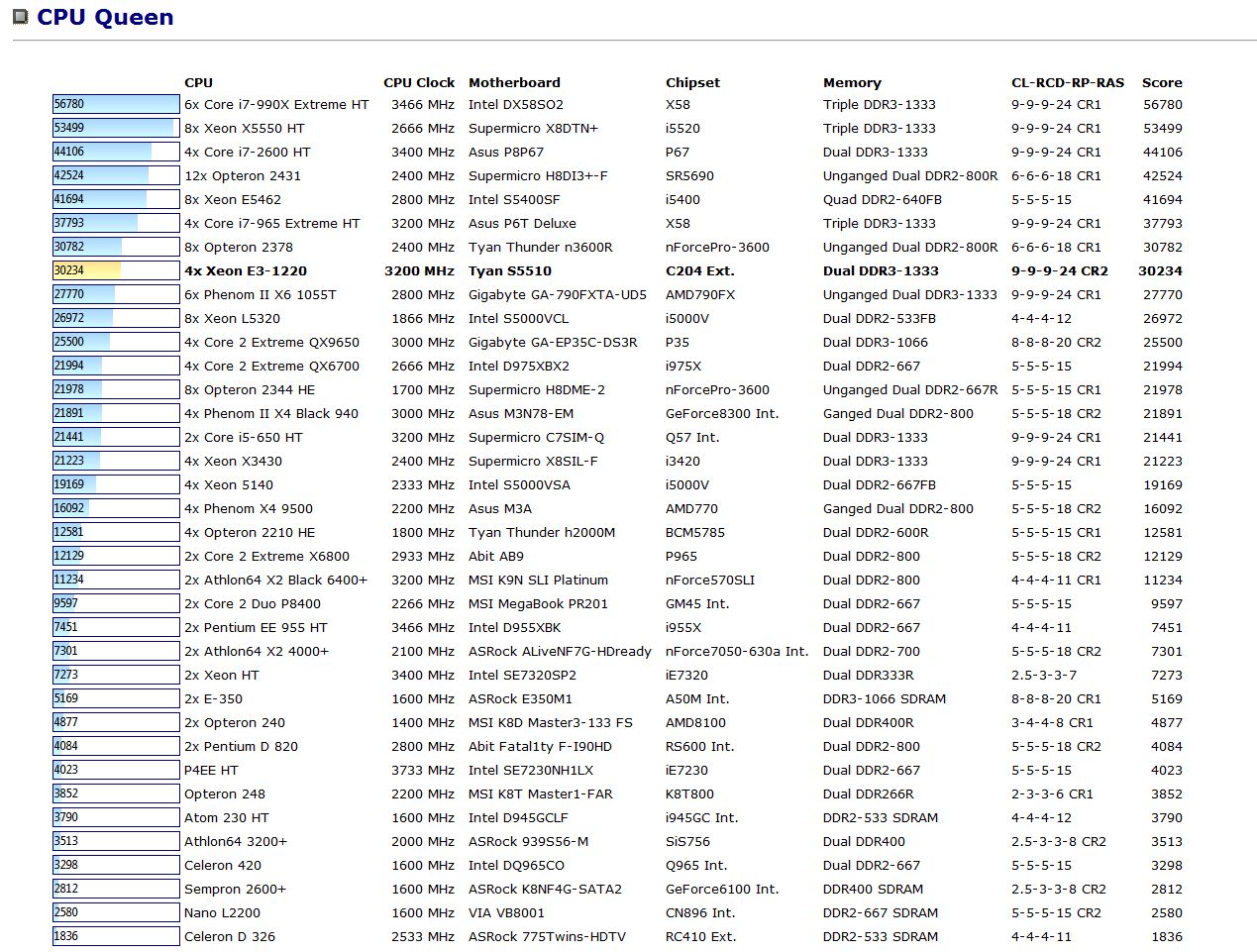Select 2x Core 2 Duo P8400
This screenshot has height=952, width=1257.
(253, 603)
